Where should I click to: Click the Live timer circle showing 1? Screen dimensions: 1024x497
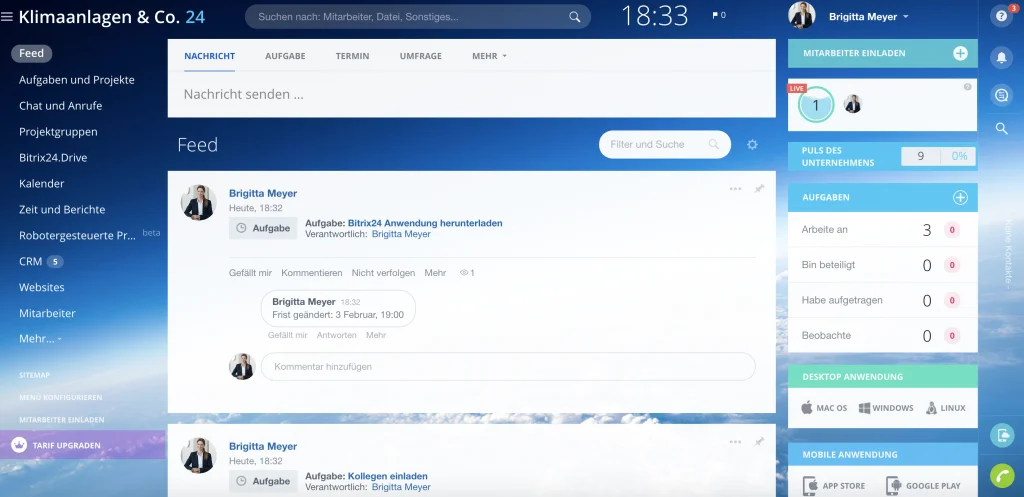click(816, 104)
